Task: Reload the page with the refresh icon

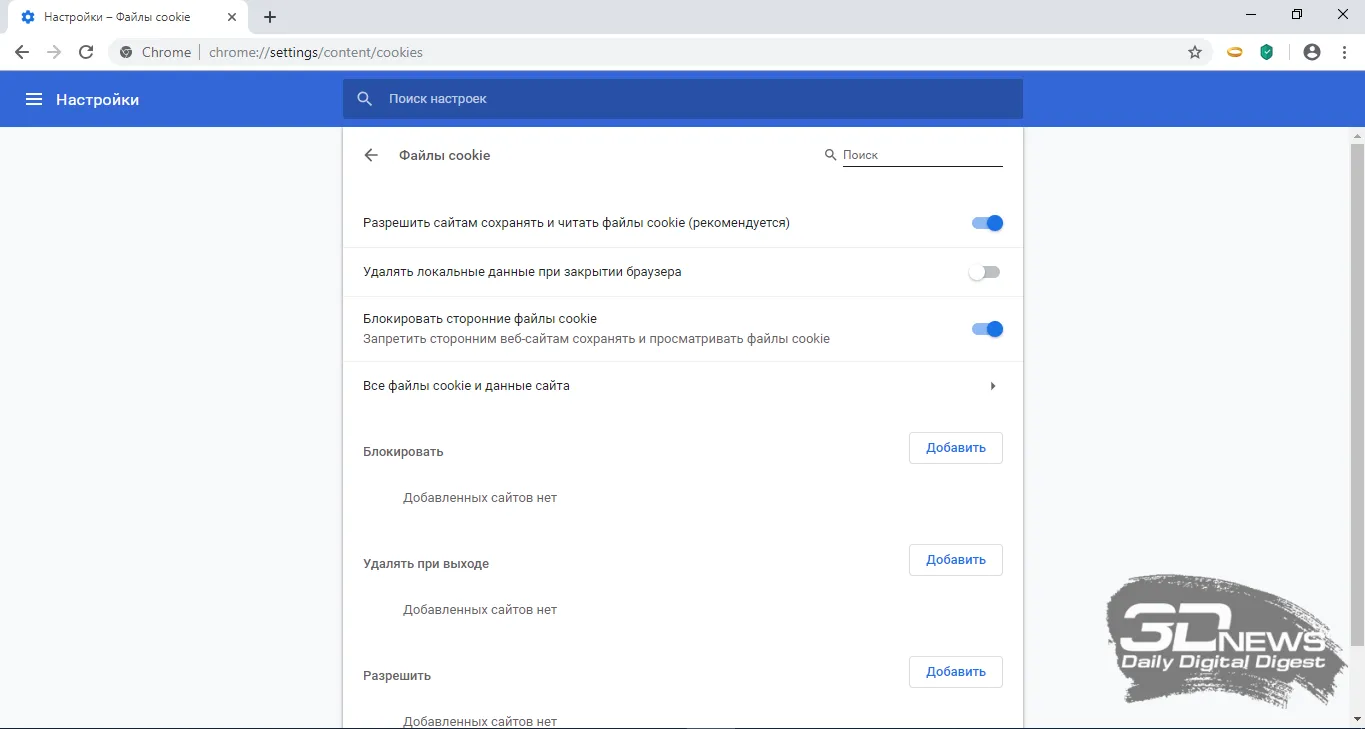Action: pos(86,52)
